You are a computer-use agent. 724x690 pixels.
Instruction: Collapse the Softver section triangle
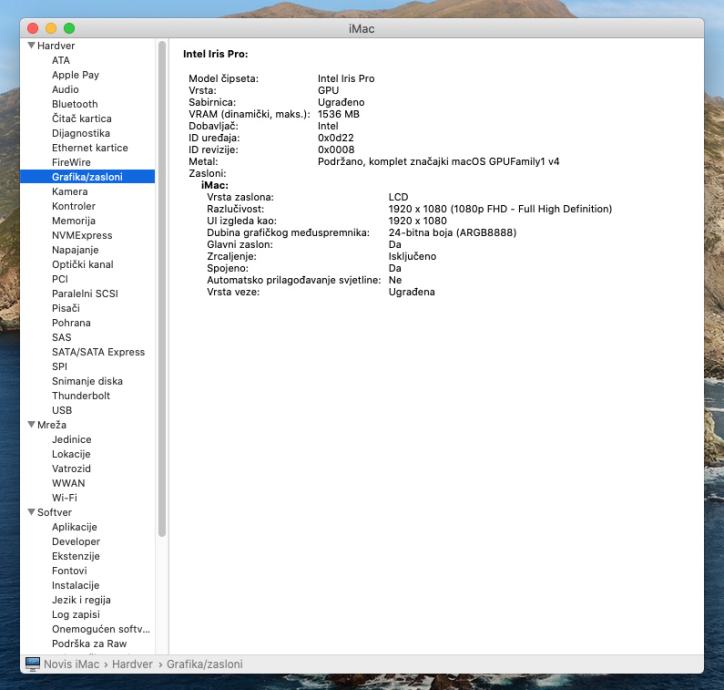pos(31,512)
